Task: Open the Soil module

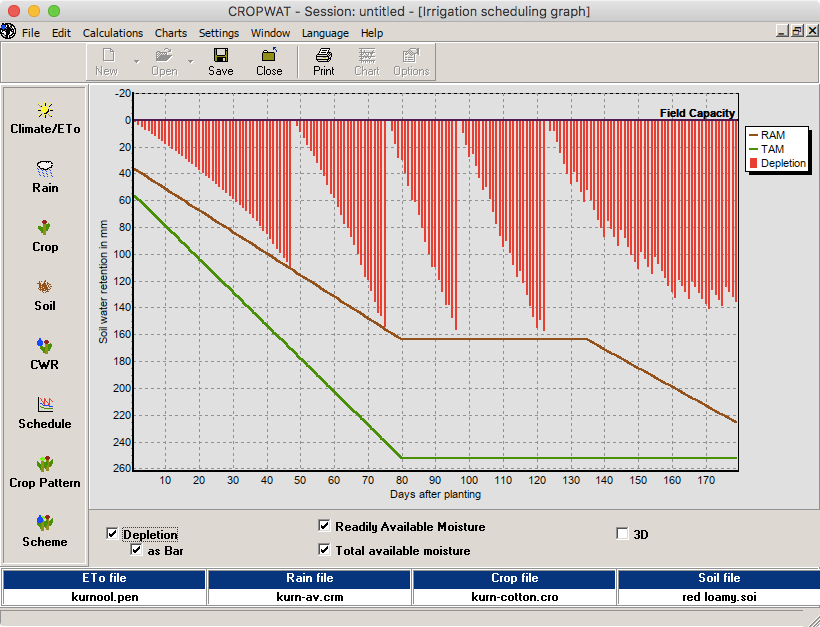Action: point(45,294)
